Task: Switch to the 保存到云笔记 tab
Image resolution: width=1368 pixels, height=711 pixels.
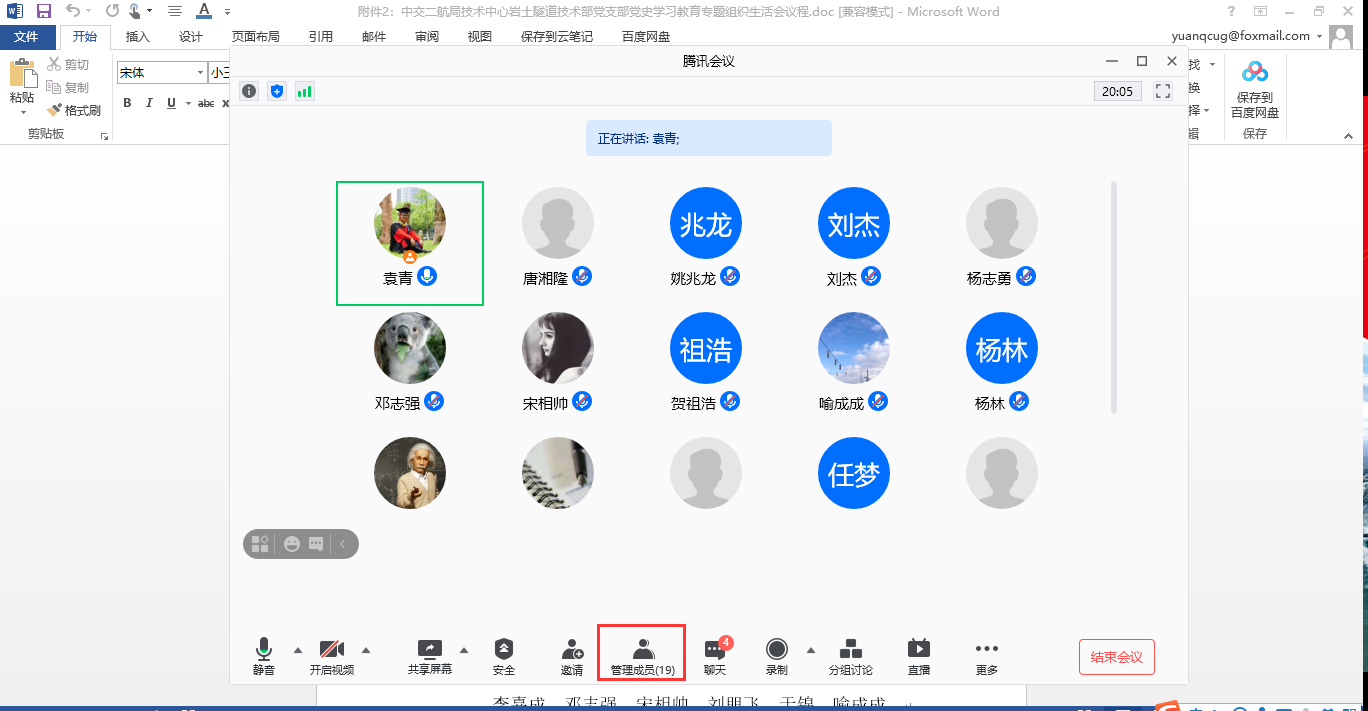Action: pyautogui.click(x=557, y=37)
